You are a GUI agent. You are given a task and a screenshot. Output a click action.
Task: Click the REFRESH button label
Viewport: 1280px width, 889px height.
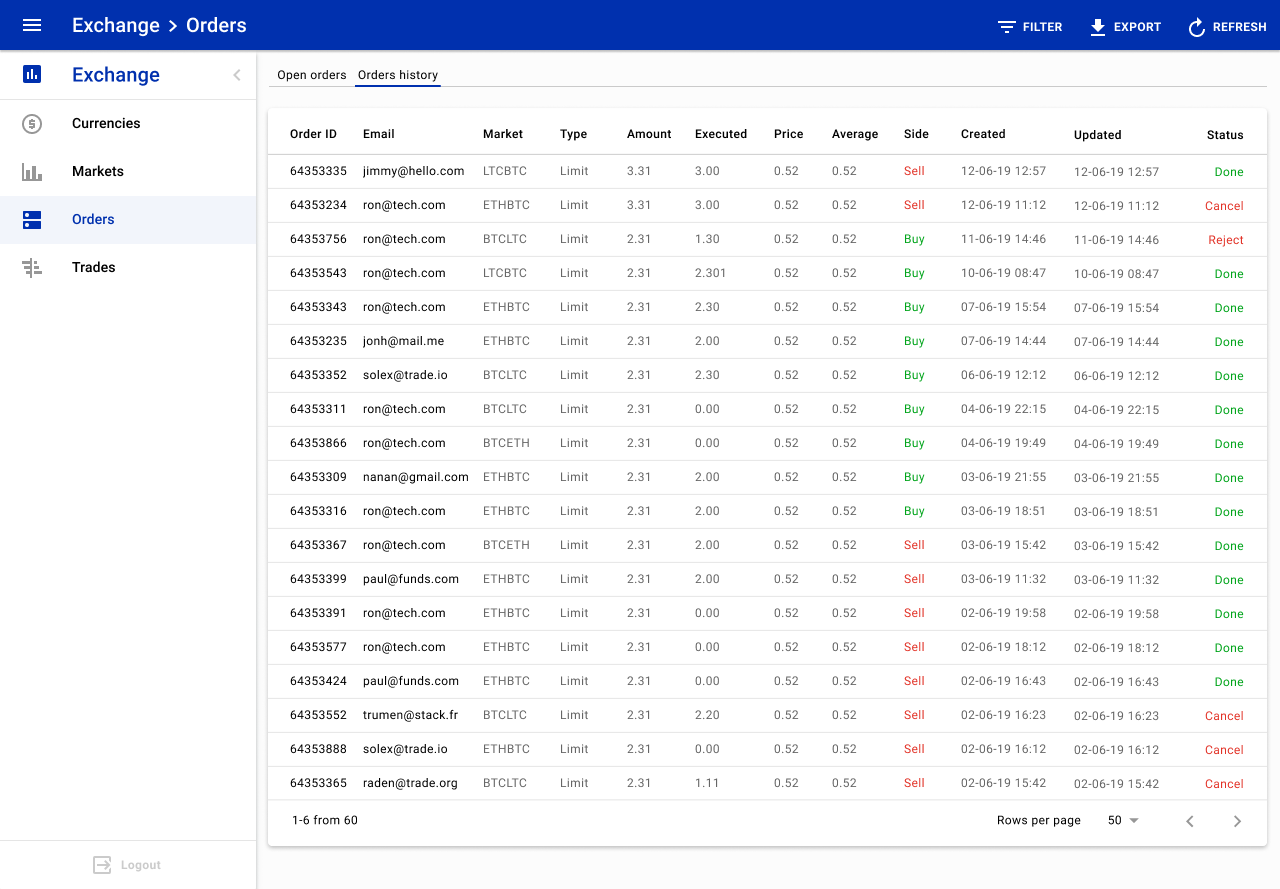click(x=1239, y=27)
